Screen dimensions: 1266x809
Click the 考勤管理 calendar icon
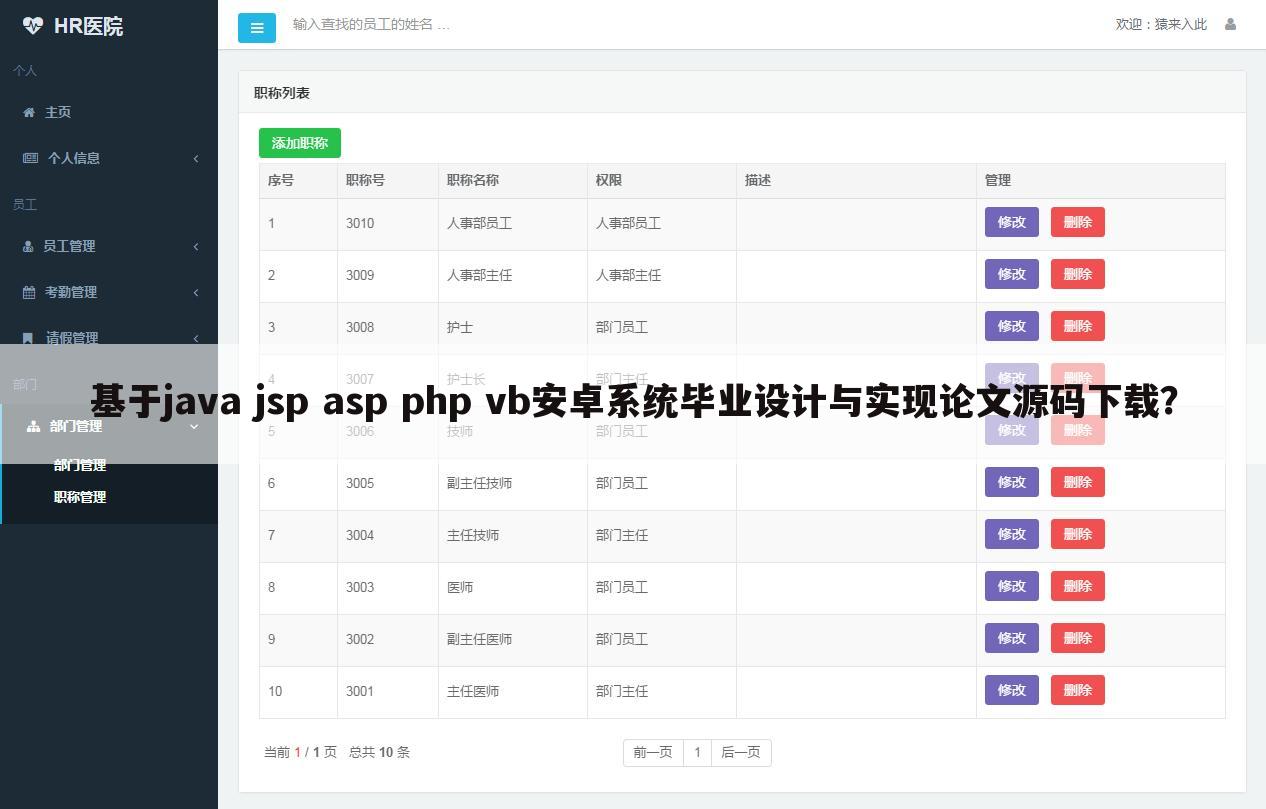point(29,292)
